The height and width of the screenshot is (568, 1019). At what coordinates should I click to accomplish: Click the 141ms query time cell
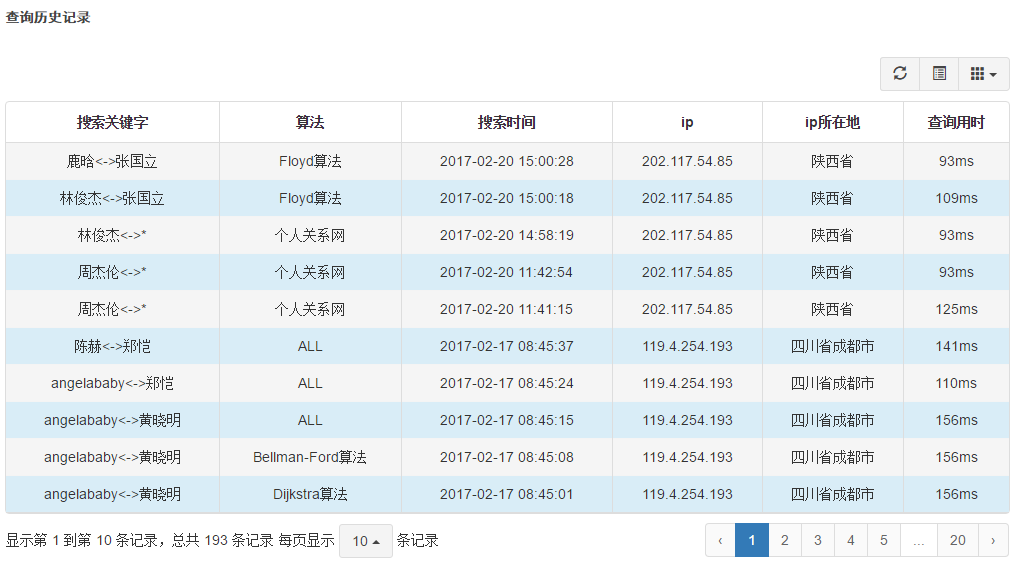pos(956,346)
